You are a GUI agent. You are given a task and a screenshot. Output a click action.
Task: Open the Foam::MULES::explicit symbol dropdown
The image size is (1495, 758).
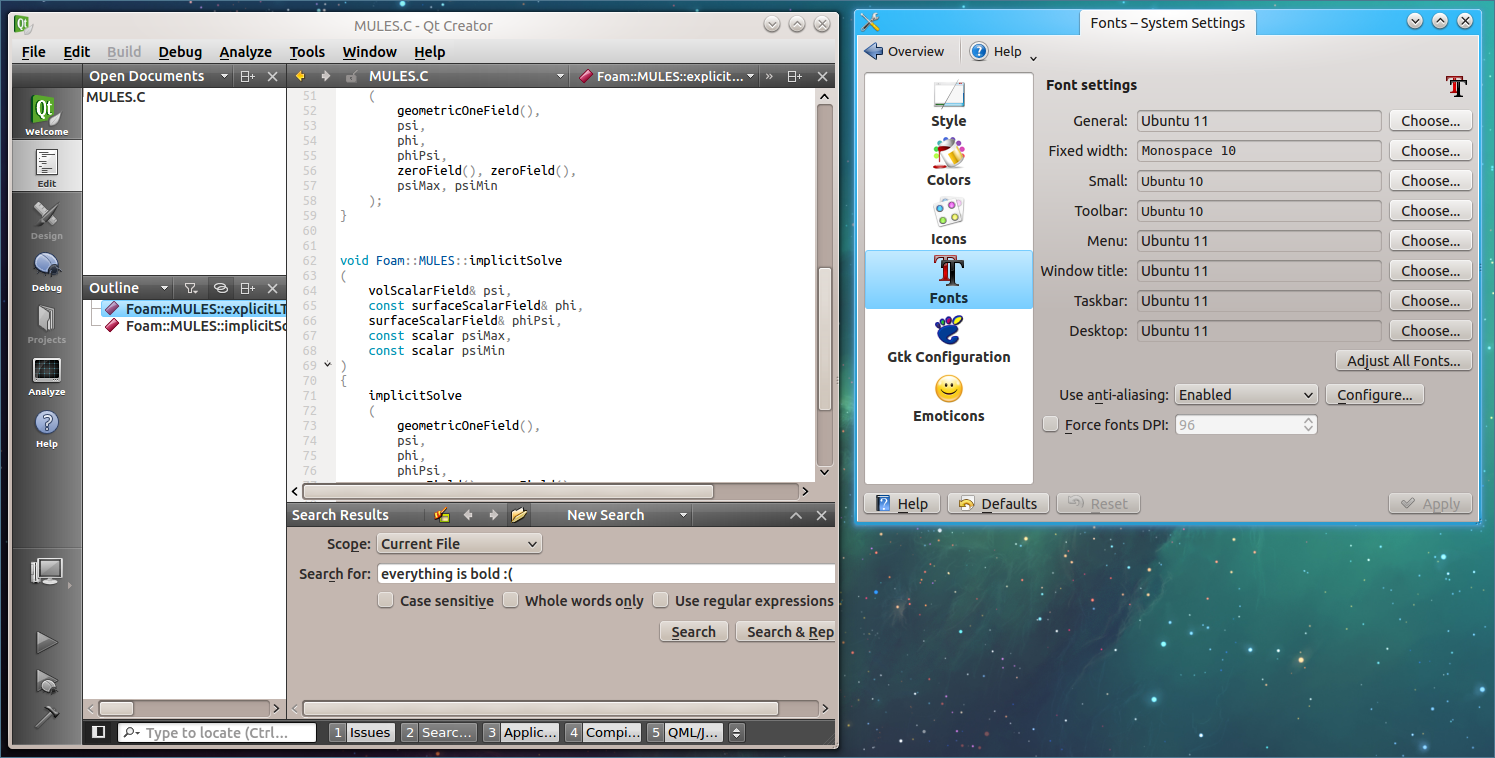click(751, 76)
